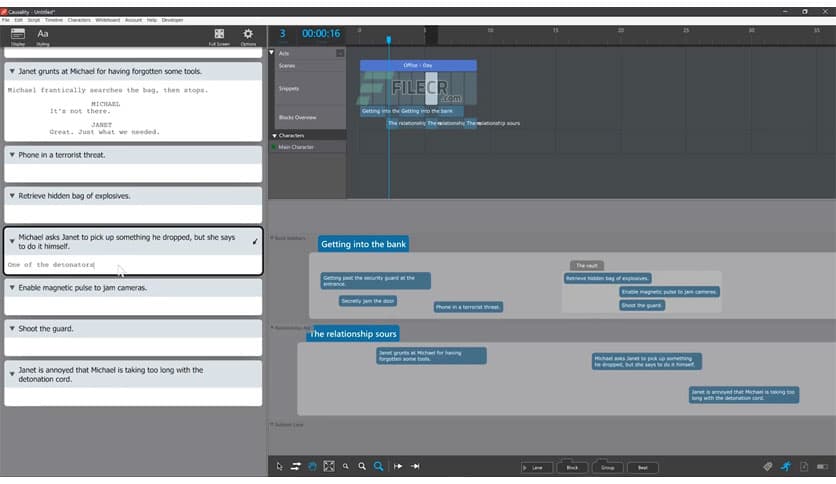This screenshot has height=484, width=836.
Task: Click the fit-to-view frame icon
Action: coord(328,466)
